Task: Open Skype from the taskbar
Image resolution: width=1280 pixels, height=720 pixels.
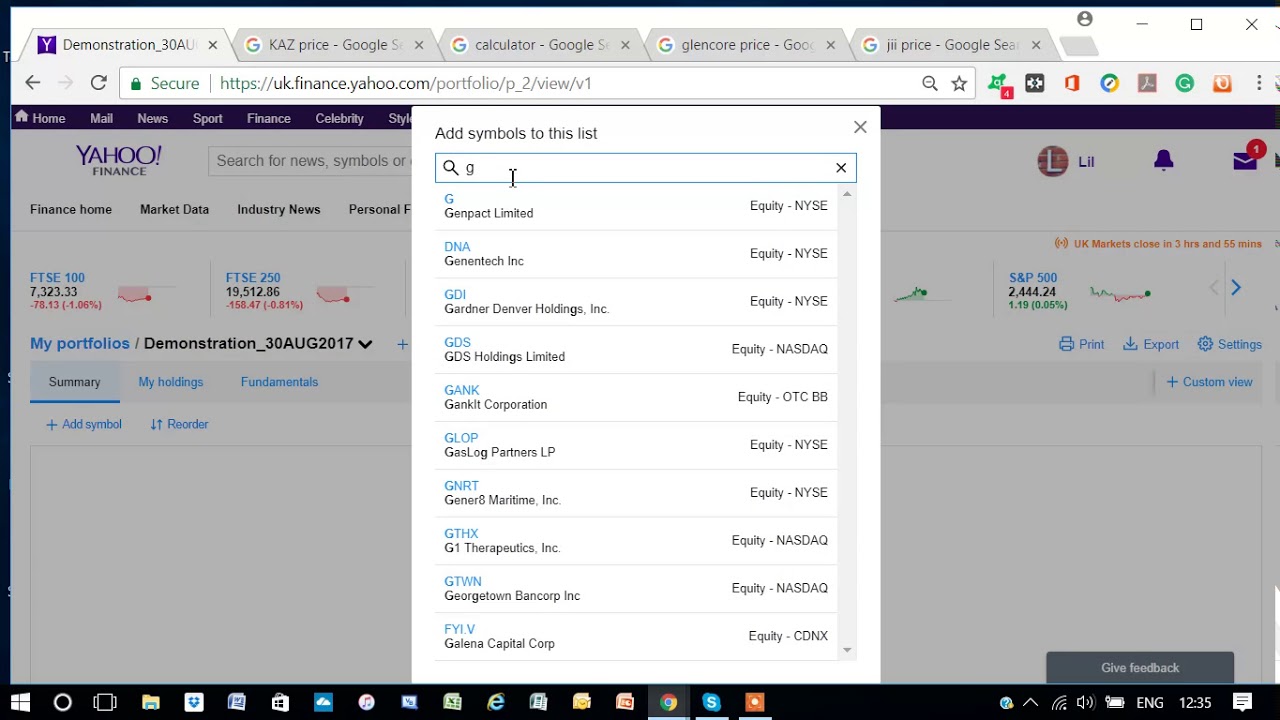Action: point(711,702)
